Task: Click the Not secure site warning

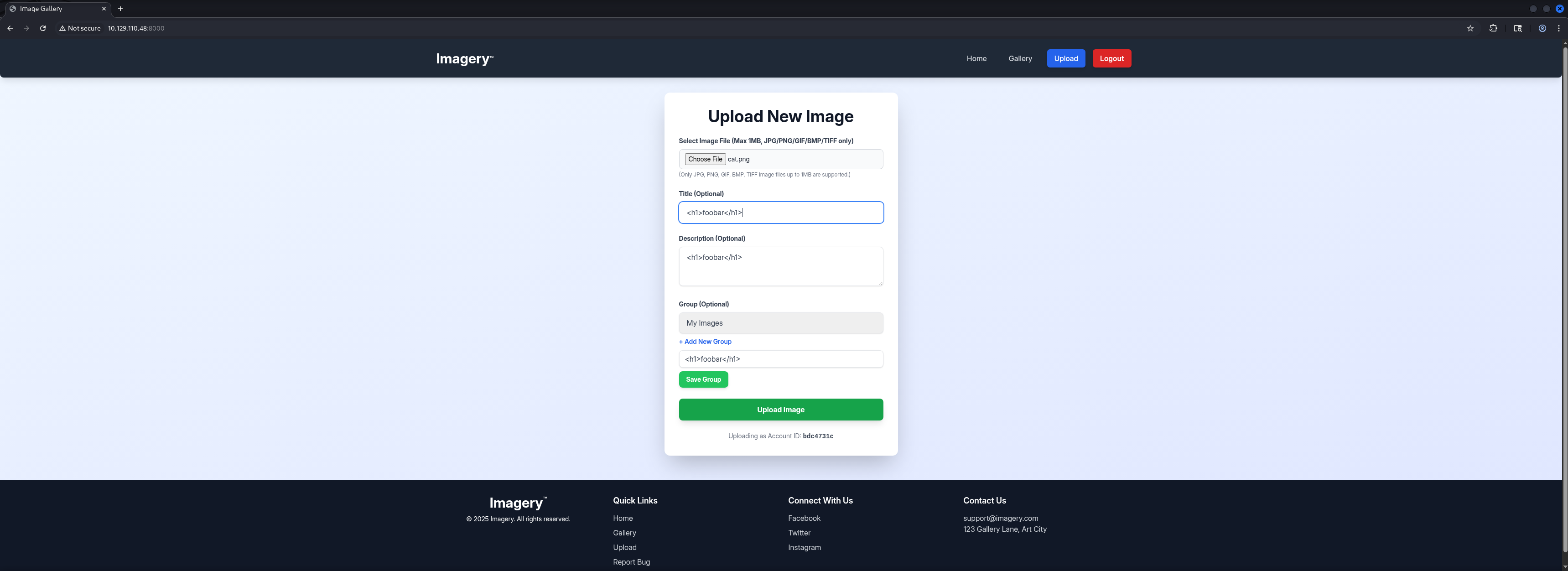Action: click(x=80, y=28)
